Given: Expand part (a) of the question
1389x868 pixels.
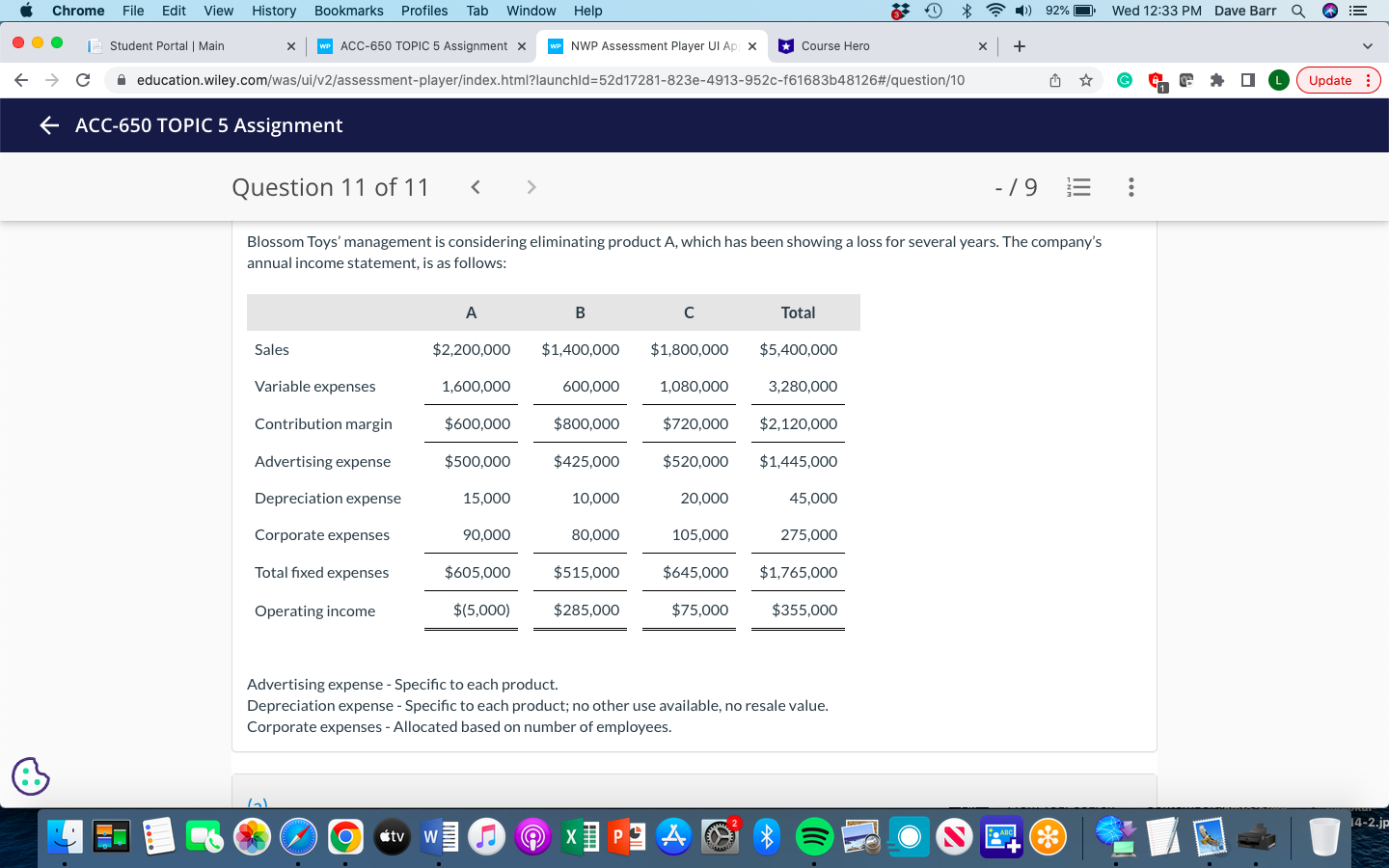Looking at the screenshot, I should pos(256,803).
